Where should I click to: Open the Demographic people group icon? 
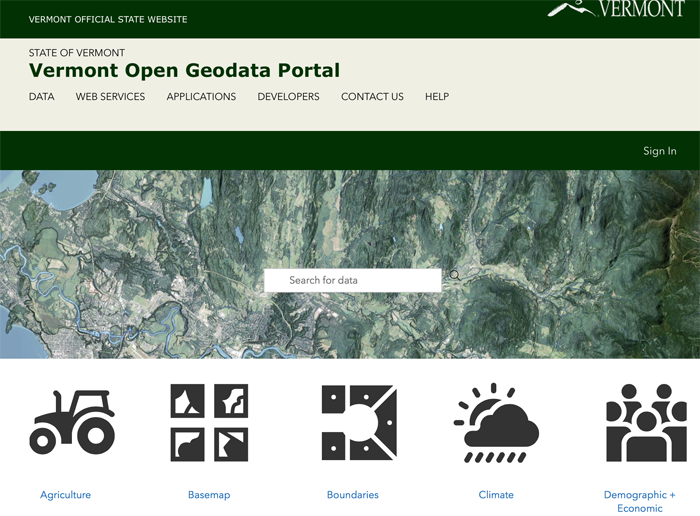pos(646,422)
